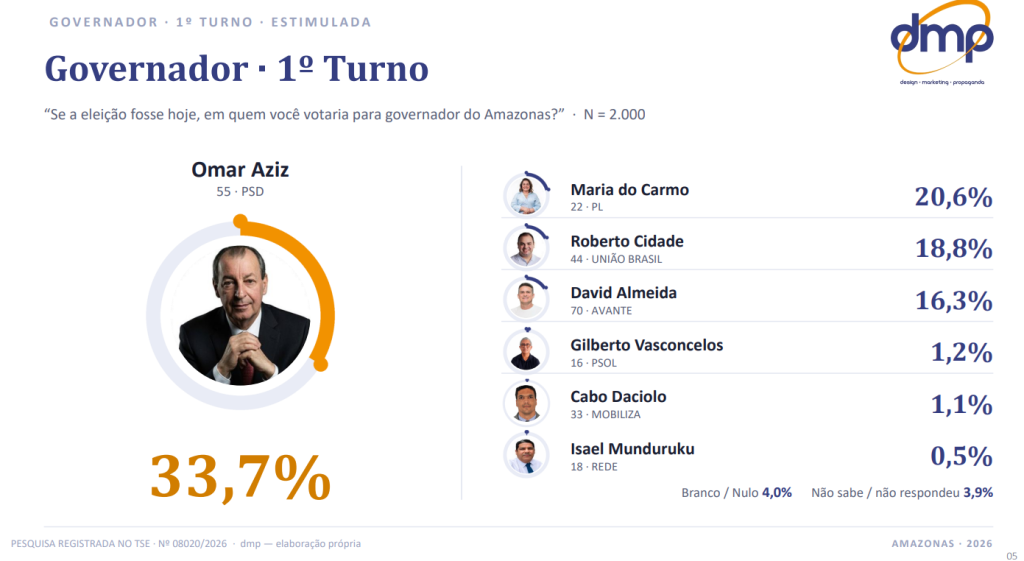
Task: Click the 20,6% percentage value
Action: [x=953, y=197]
